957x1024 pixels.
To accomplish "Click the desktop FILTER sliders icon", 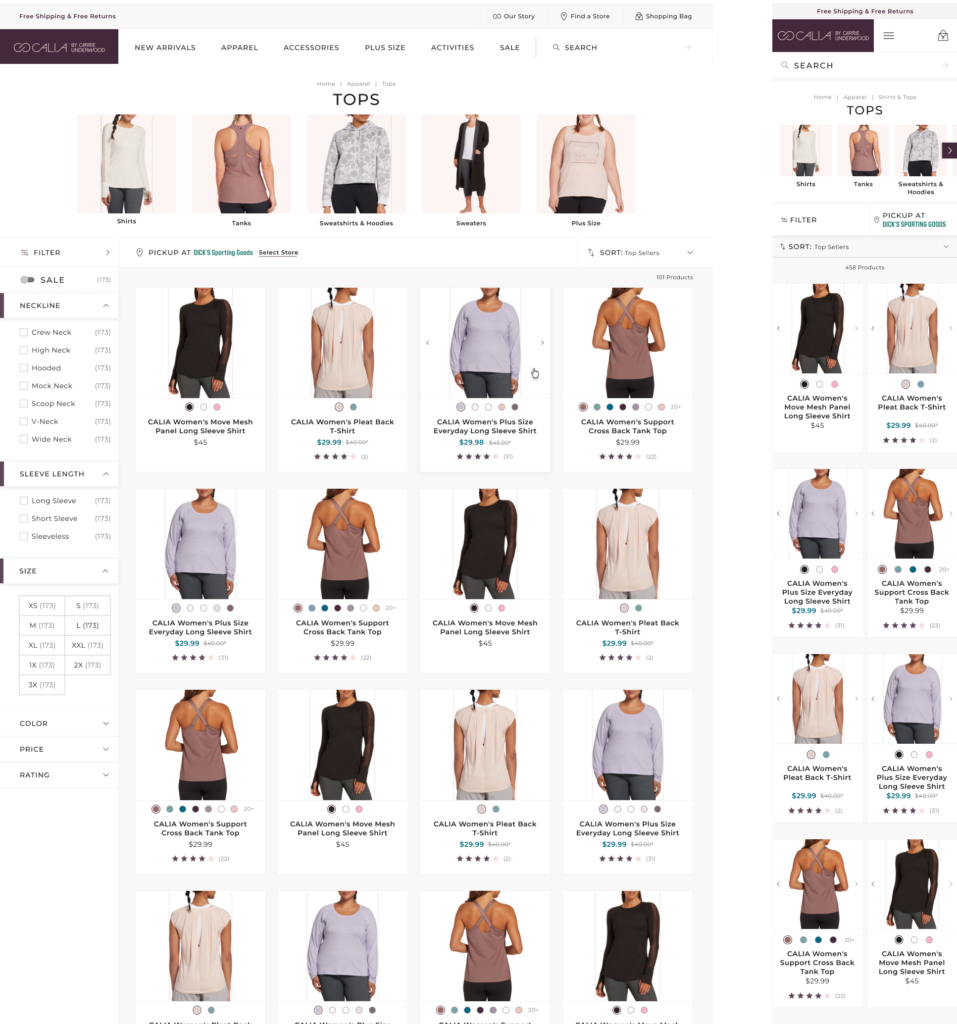I will [24, 253].
